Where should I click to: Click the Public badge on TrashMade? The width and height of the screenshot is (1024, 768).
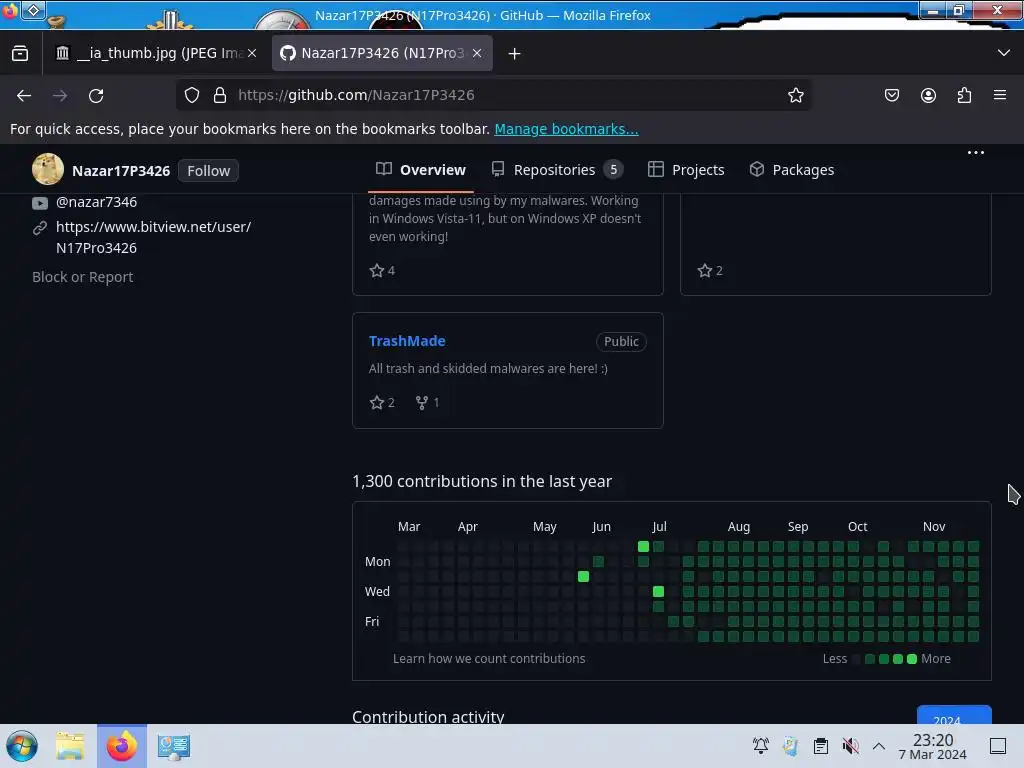point(621,342)
